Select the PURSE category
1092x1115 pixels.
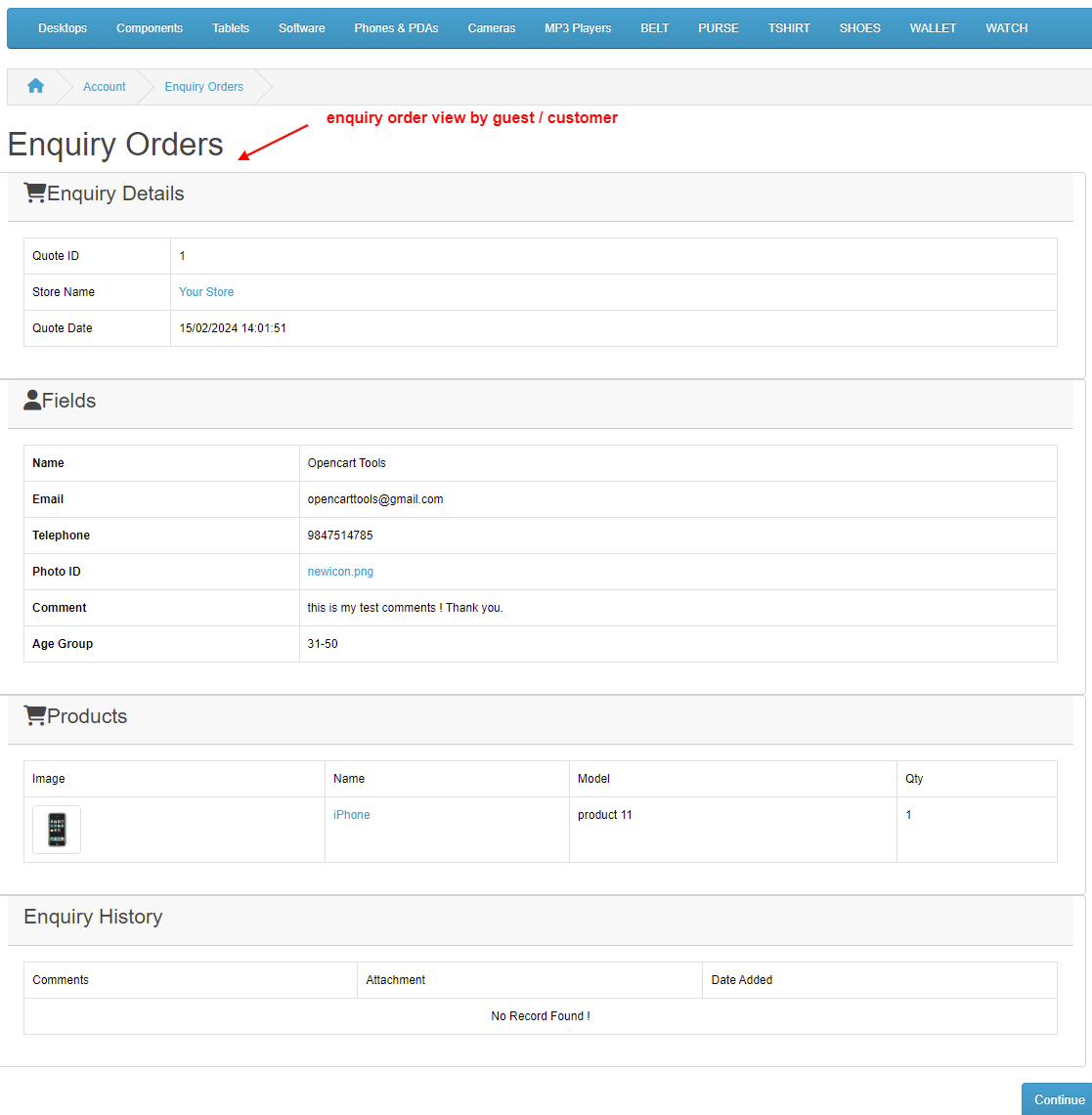(719, 28)
